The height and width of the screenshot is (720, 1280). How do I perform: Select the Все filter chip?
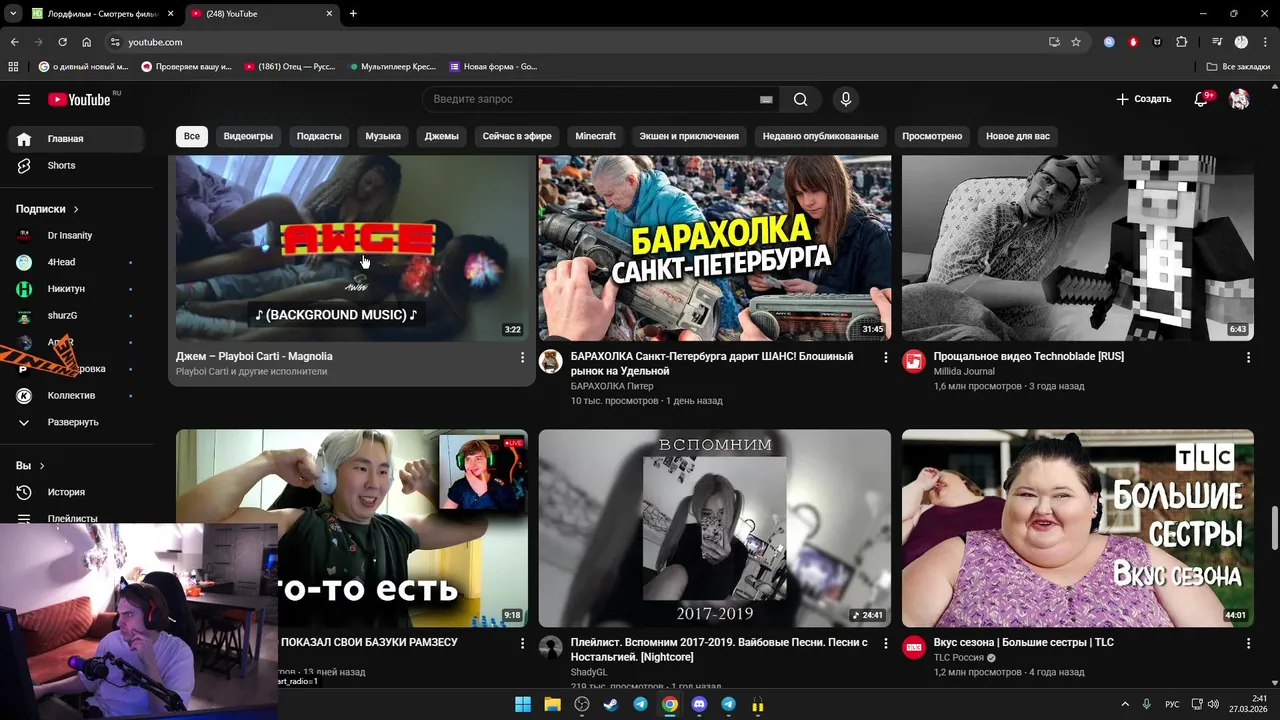[x=191, y=136]
